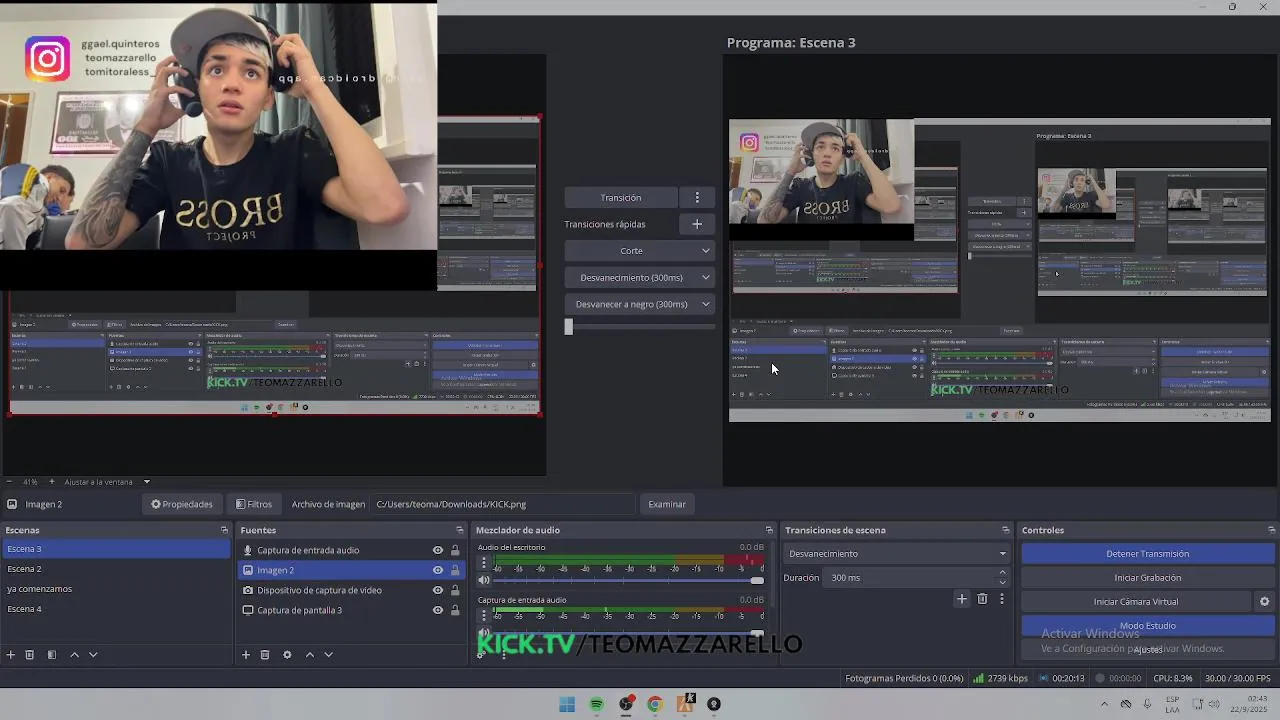Move selected scene up with the arrow
The image size is (1280, 720).
coord(74,655)
